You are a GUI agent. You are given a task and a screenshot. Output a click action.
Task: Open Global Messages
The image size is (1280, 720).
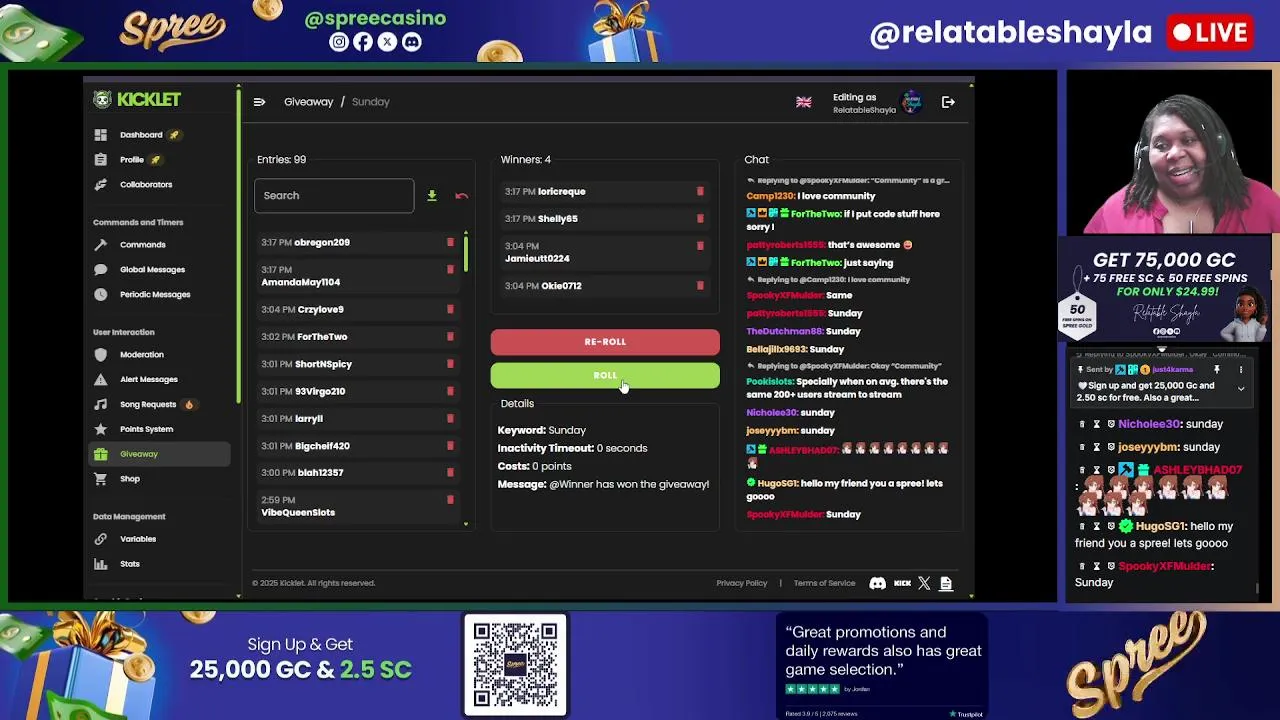coord(152,270)
